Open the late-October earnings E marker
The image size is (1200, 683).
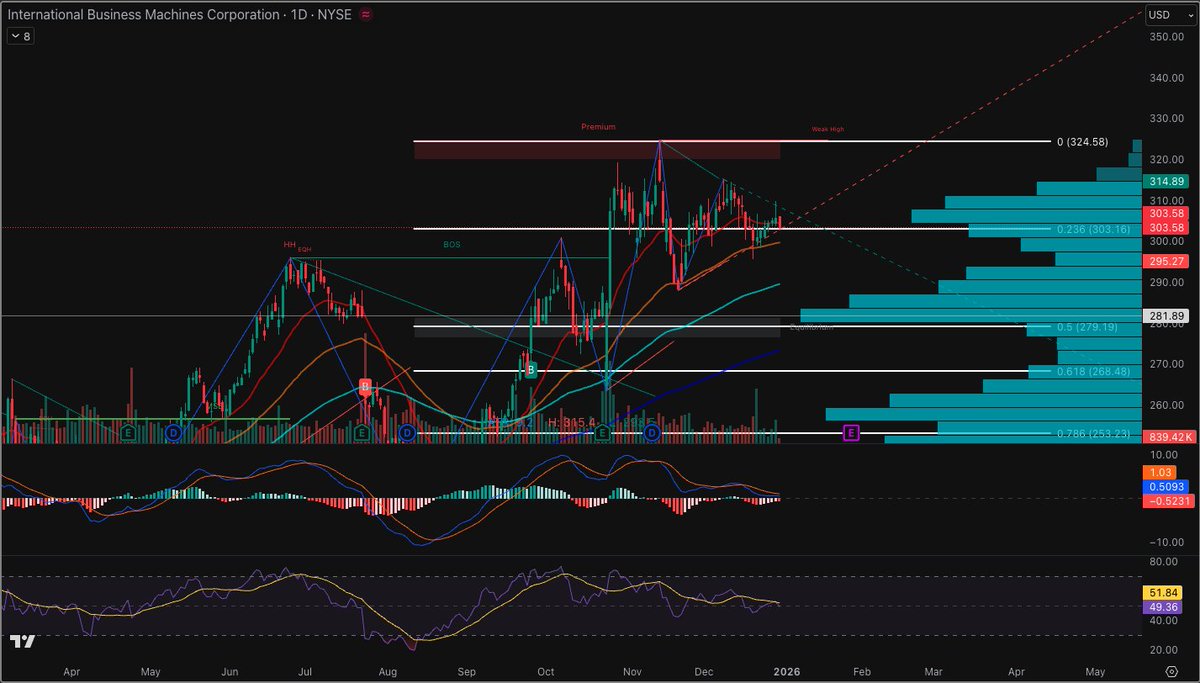[603, 433]
